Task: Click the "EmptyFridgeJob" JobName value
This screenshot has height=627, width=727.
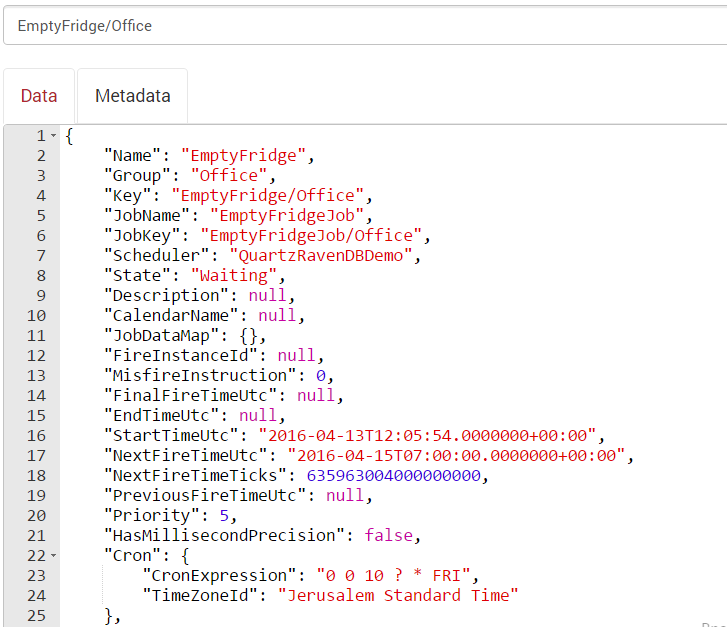Action: click(x=287, y=216)
